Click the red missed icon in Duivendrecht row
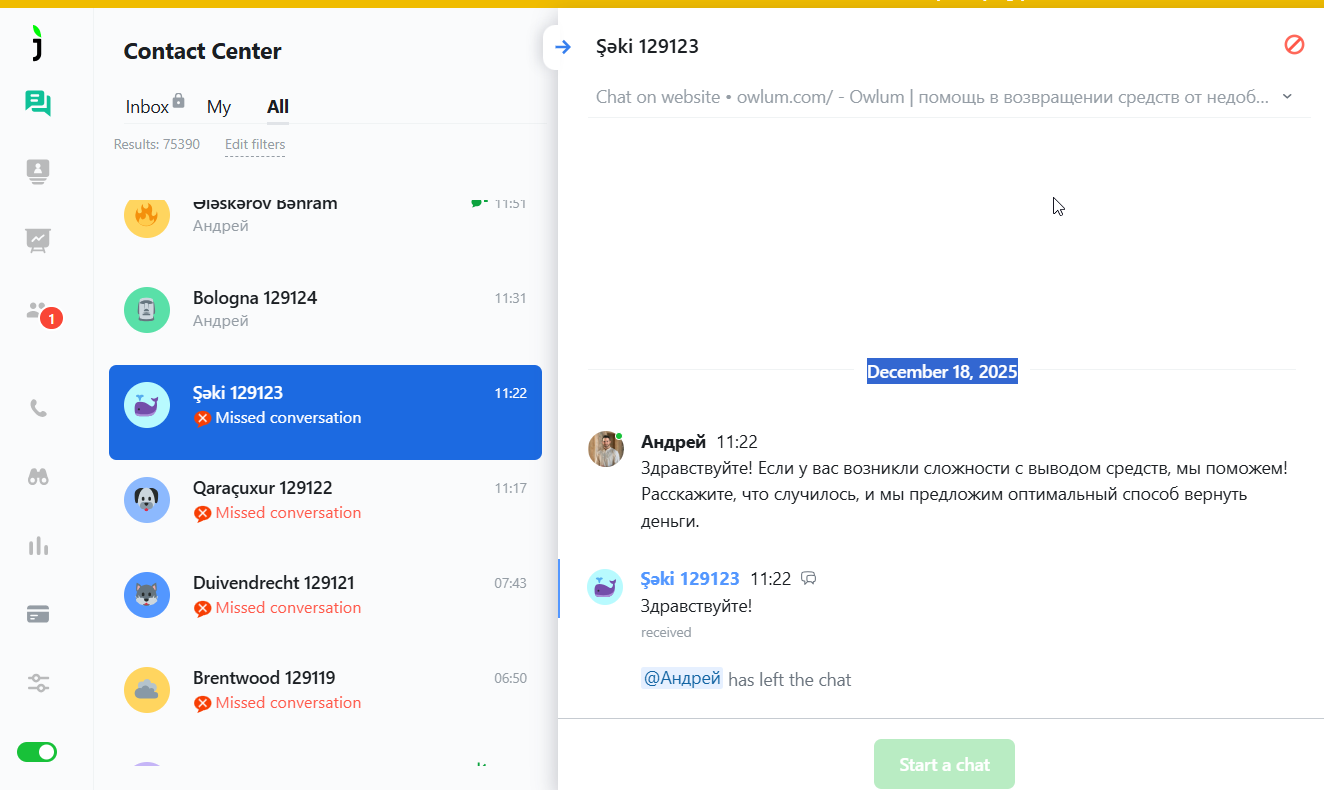 coord(202,608)
